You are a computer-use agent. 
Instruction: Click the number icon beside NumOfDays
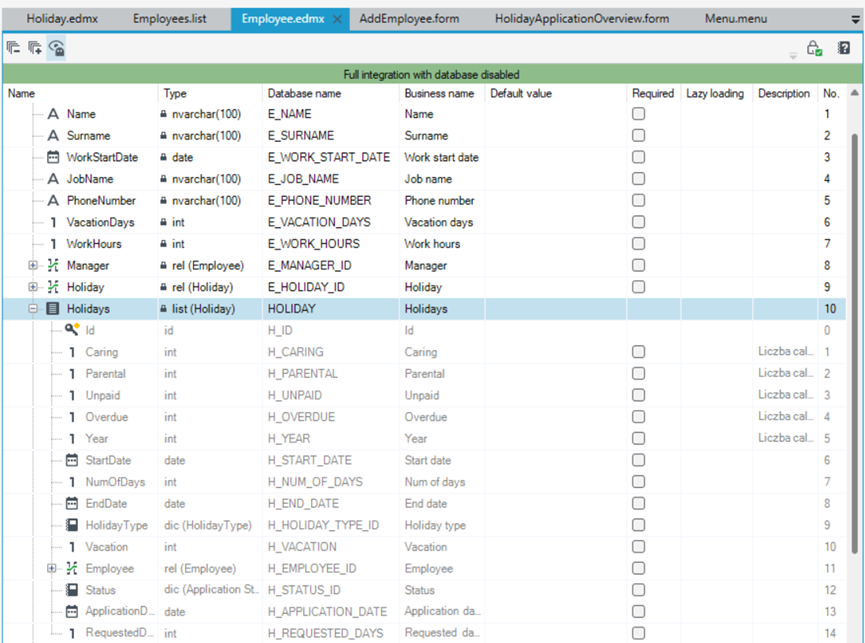pyautogui.click(x=72, y=482)
